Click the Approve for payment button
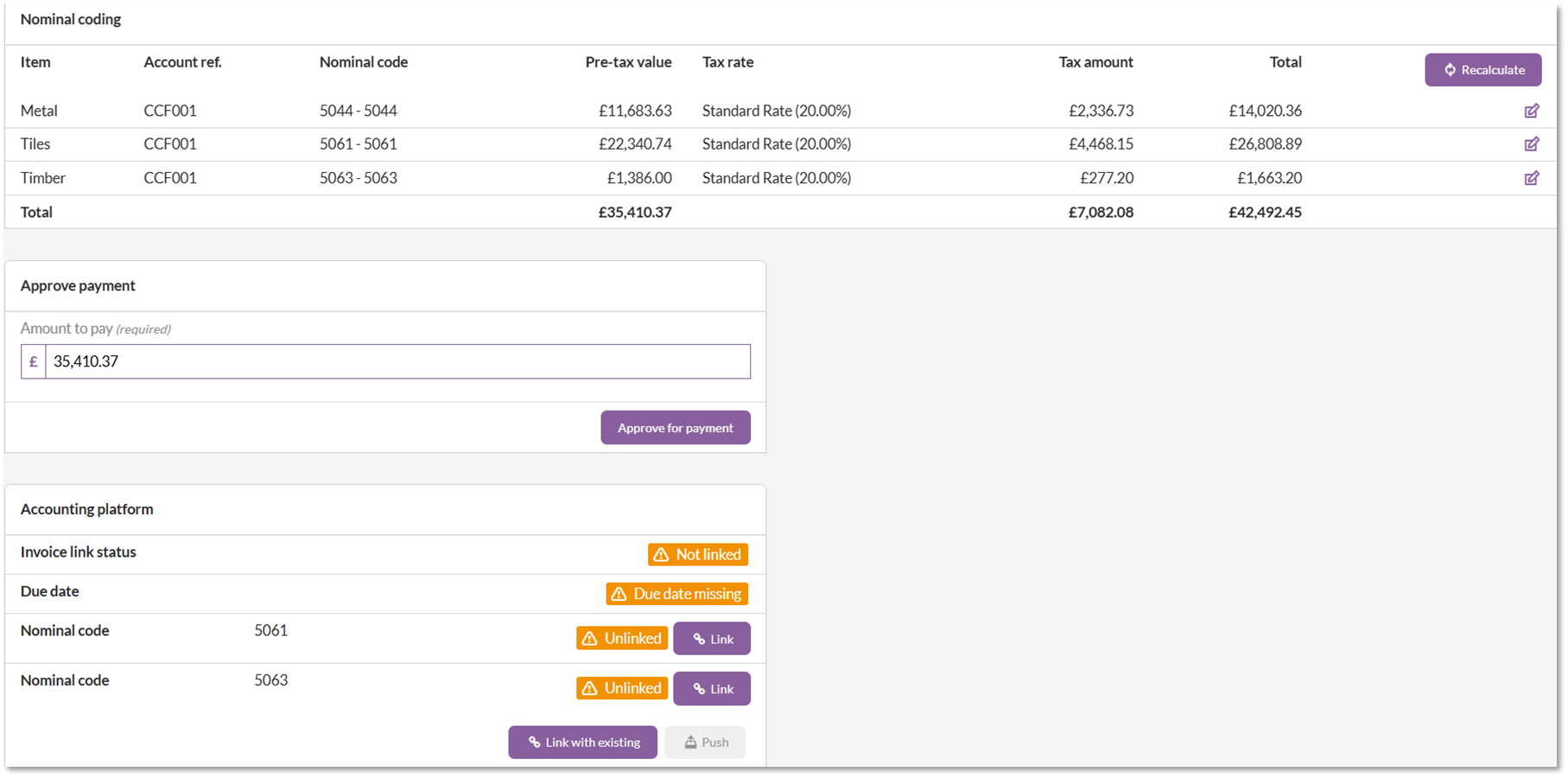This screenshot has height=778, width=1568. (676, 428)
